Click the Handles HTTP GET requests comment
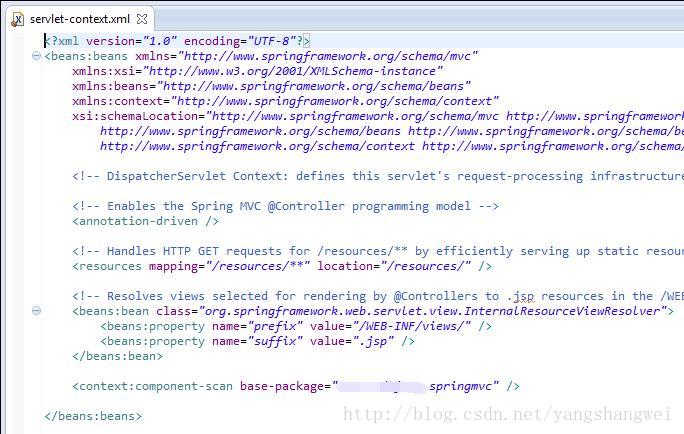 click(x=378, y=251)
